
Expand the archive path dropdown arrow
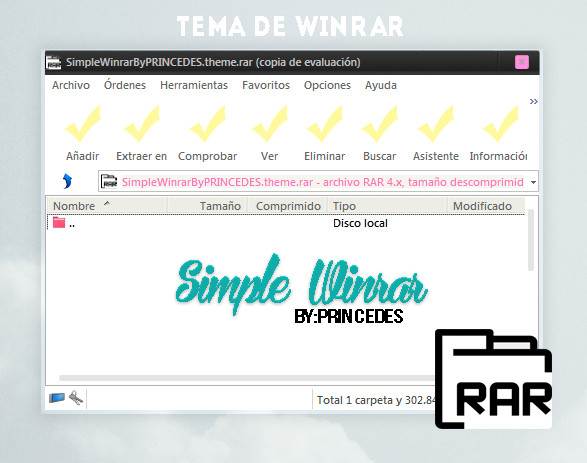tap(533, 182)
